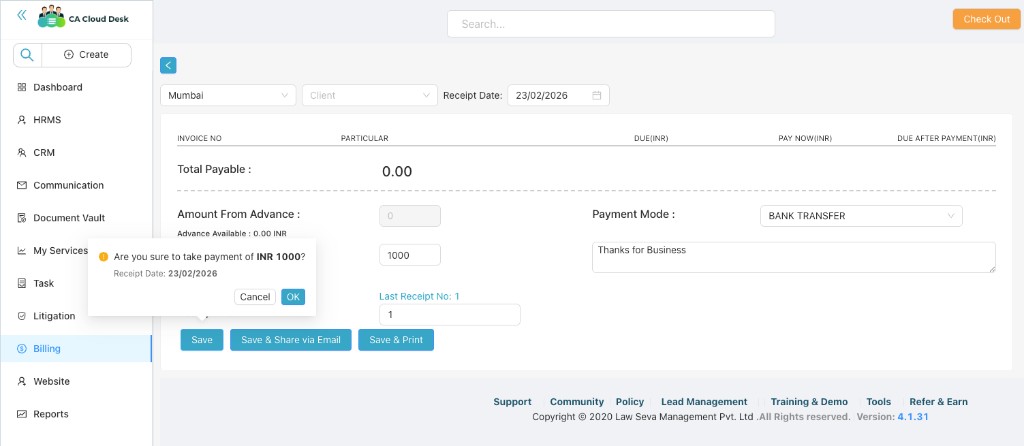Click the Create button in sidebar

pyautogui.click(x=86, y=55)
